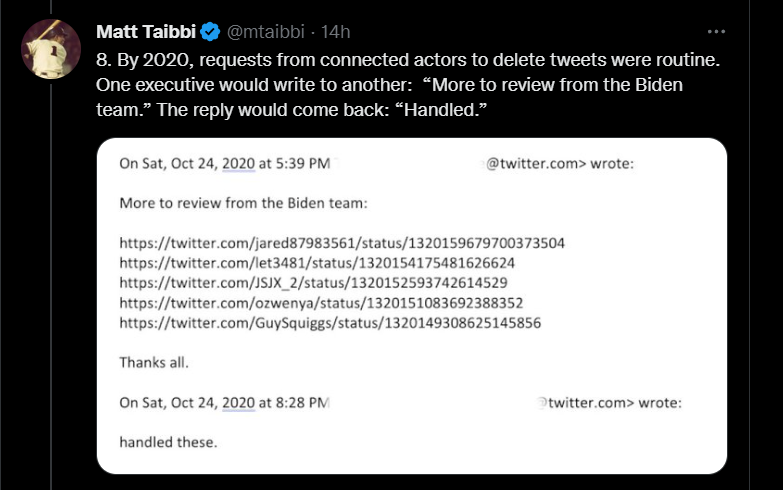Click the Matt Taibbi display name
The width and height of the screenshot is (783, 490).
[x=145, y=33]
